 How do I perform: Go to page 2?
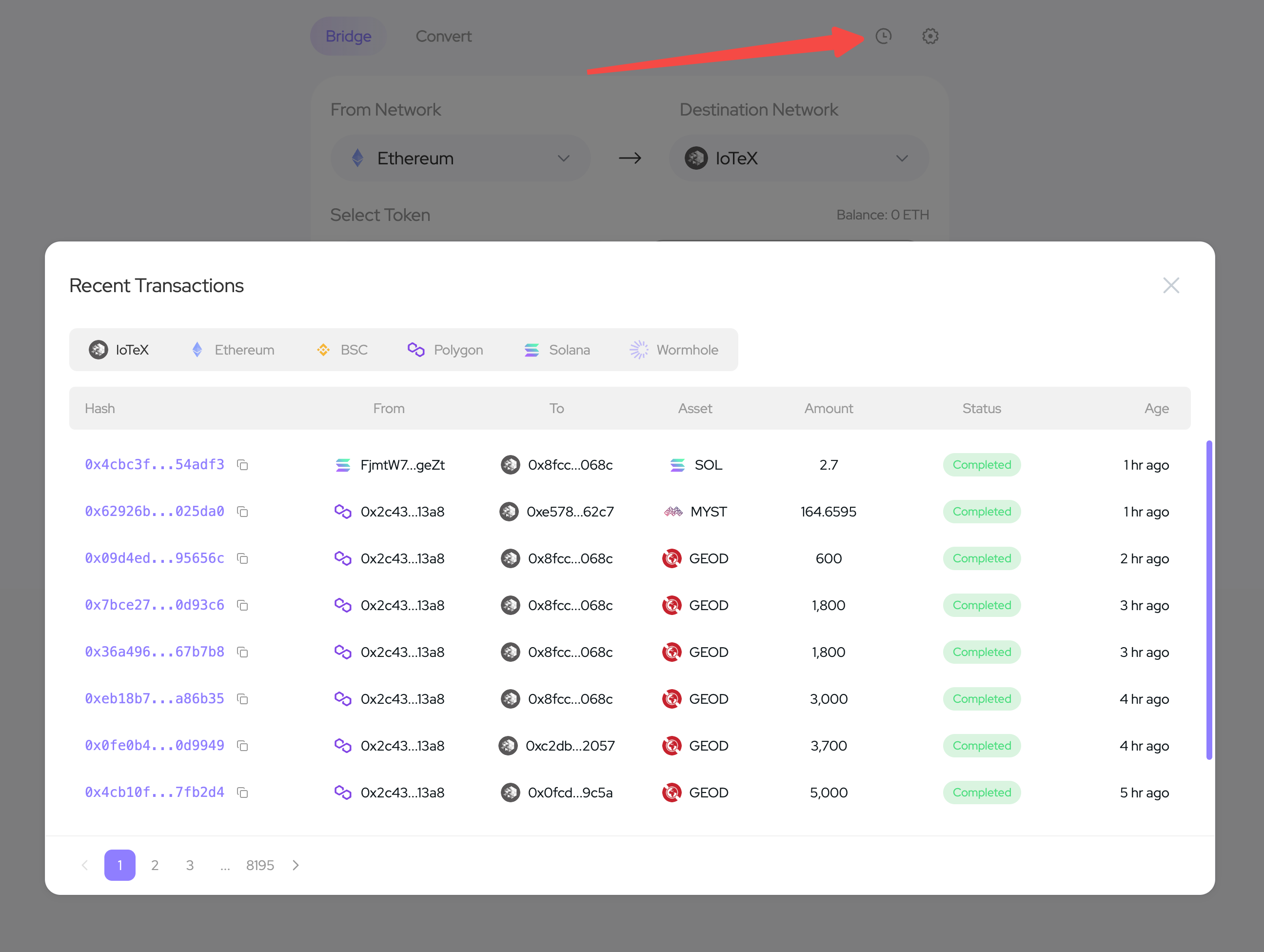tap(154, 865)
